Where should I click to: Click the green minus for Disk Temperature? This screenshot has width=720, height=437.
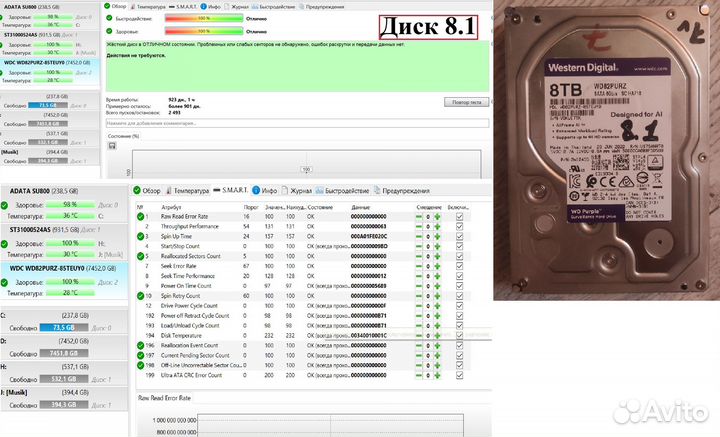[x=419, y=336]
